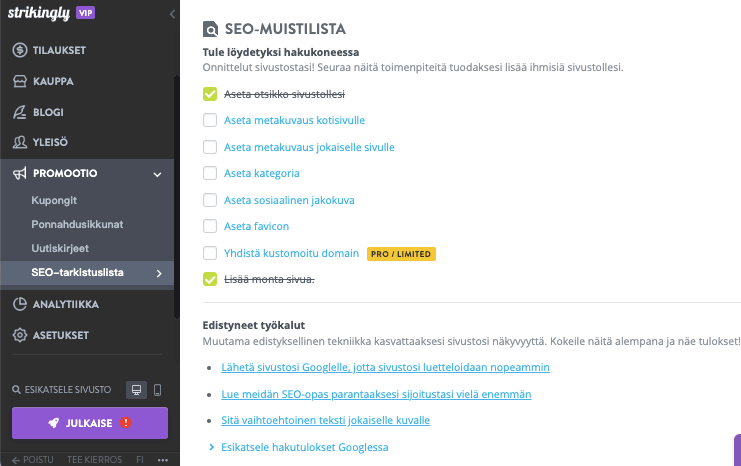Open Aseta sosiaalinen jakokuva link
The image size is (741, 466).
point(289,200)
